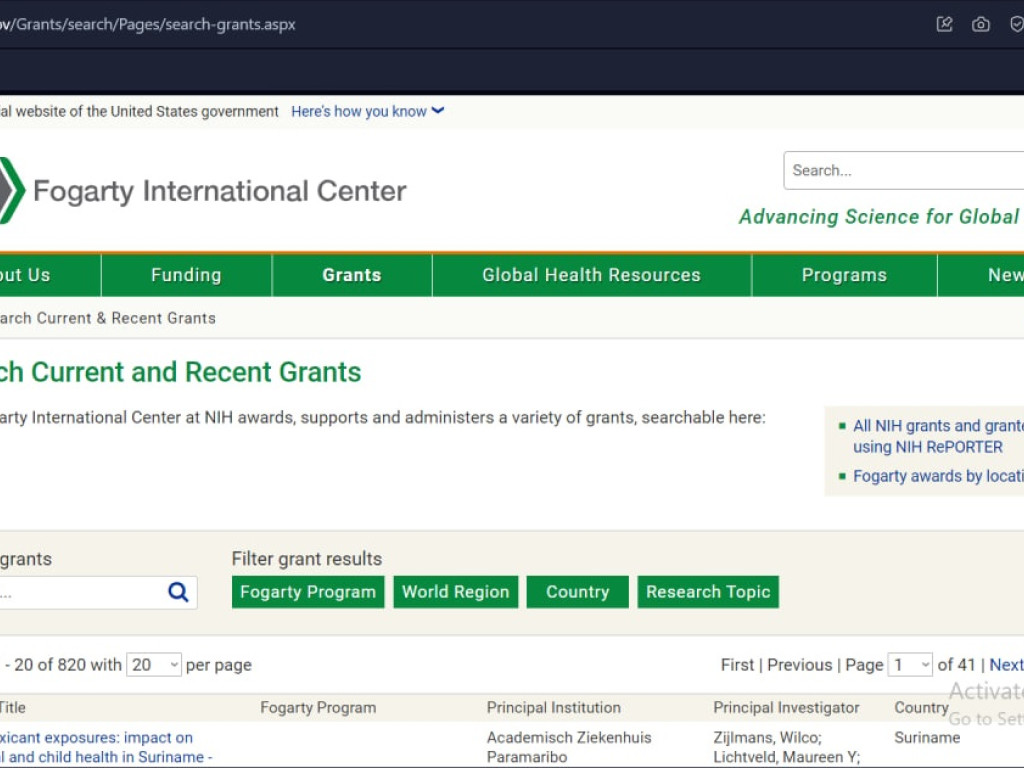Click 'First' pagination text
This screenshot has width=1024, height=768.
(737, 665)
